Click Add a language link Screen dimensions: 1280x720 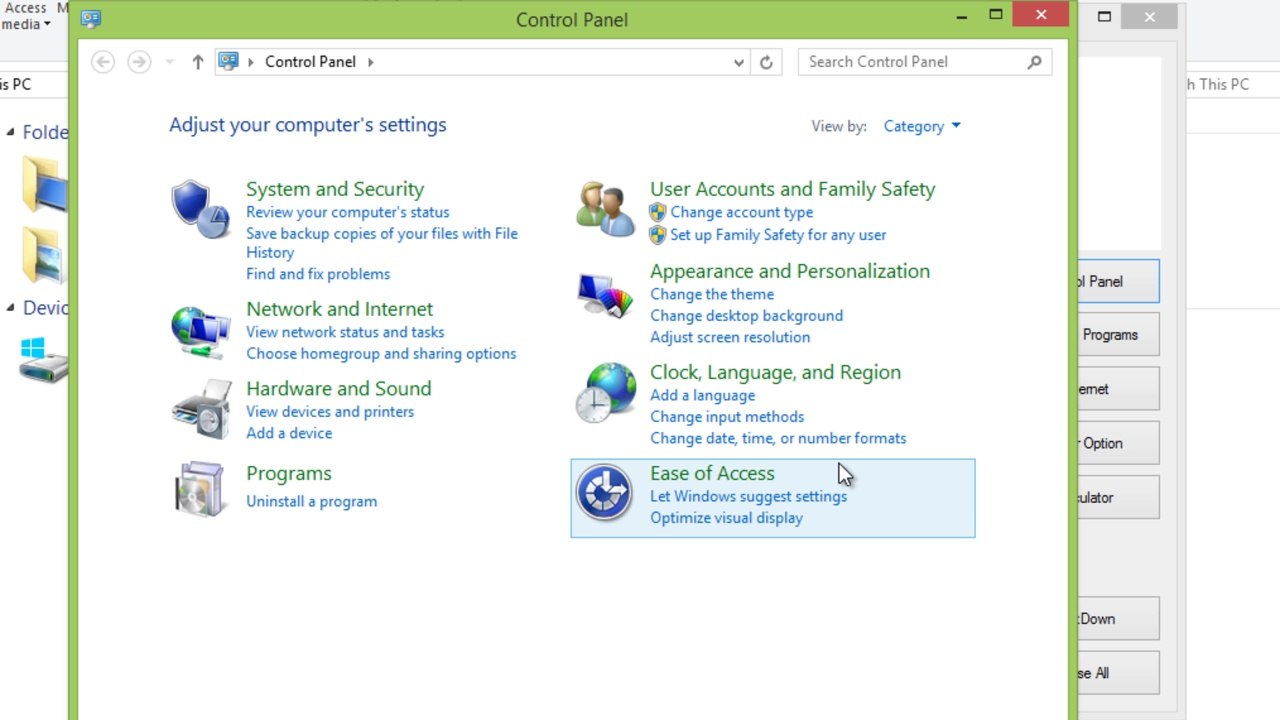coord(703,395)
